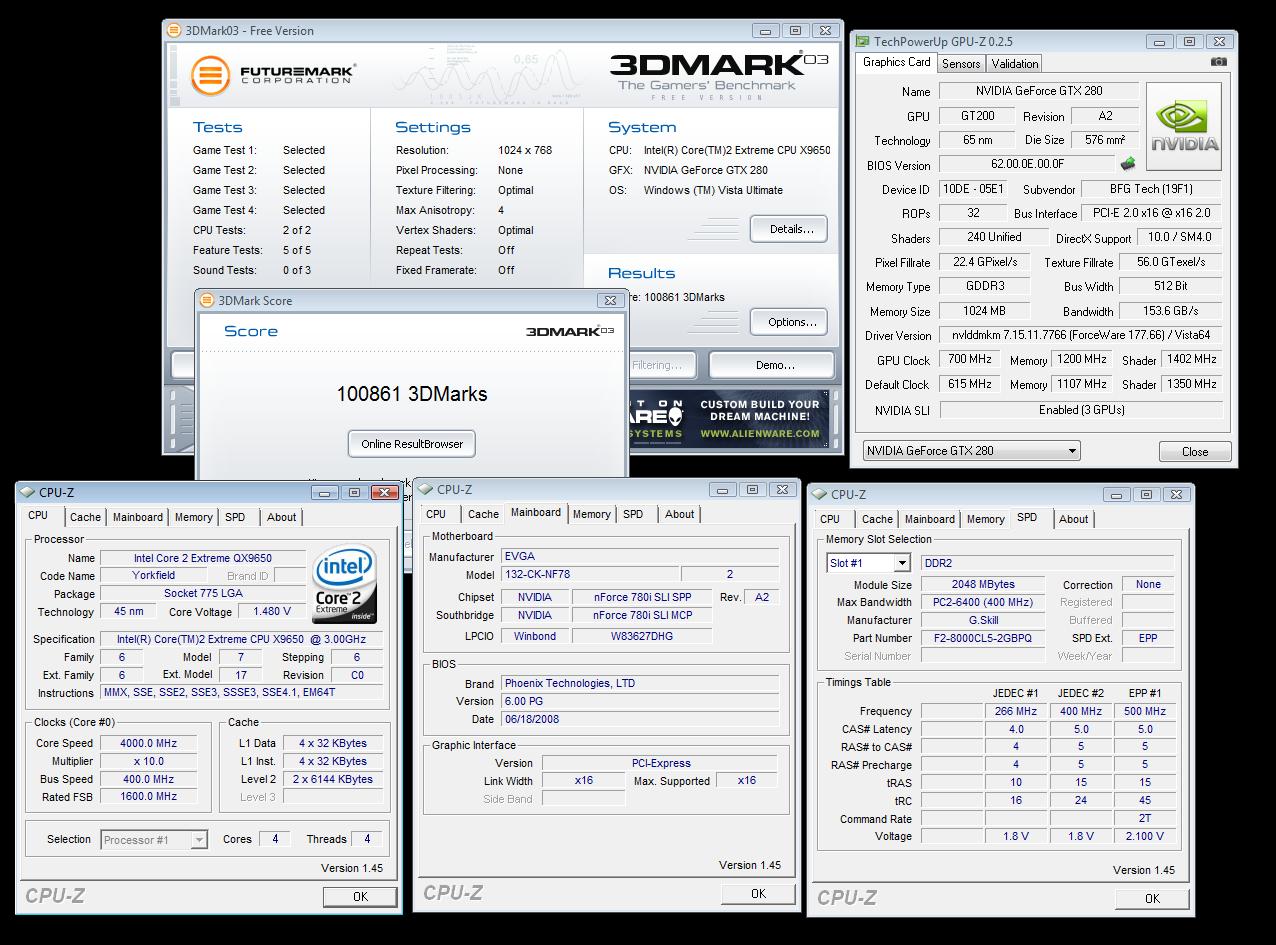Screen dimensions: 1276x945
Task: Switch to the Sensors tab in GPU-Z
Action: tap(961, 63)
